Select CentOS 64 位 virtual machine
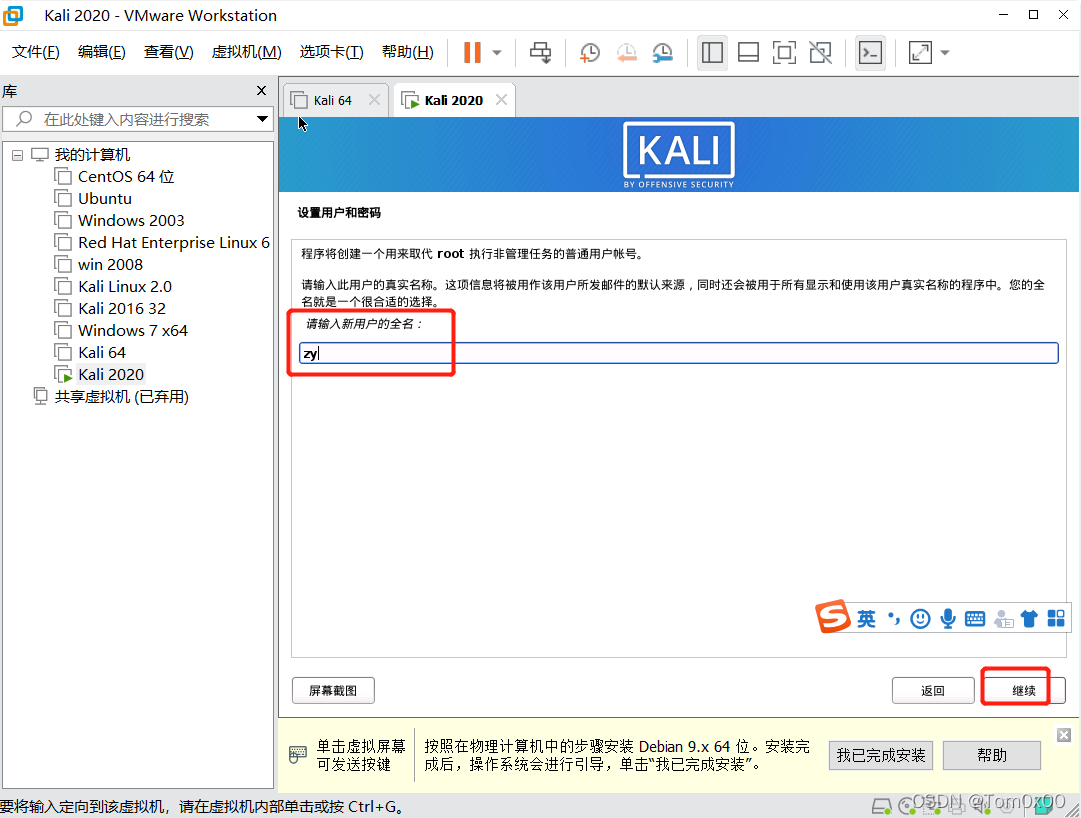 (x=125, y=176)
